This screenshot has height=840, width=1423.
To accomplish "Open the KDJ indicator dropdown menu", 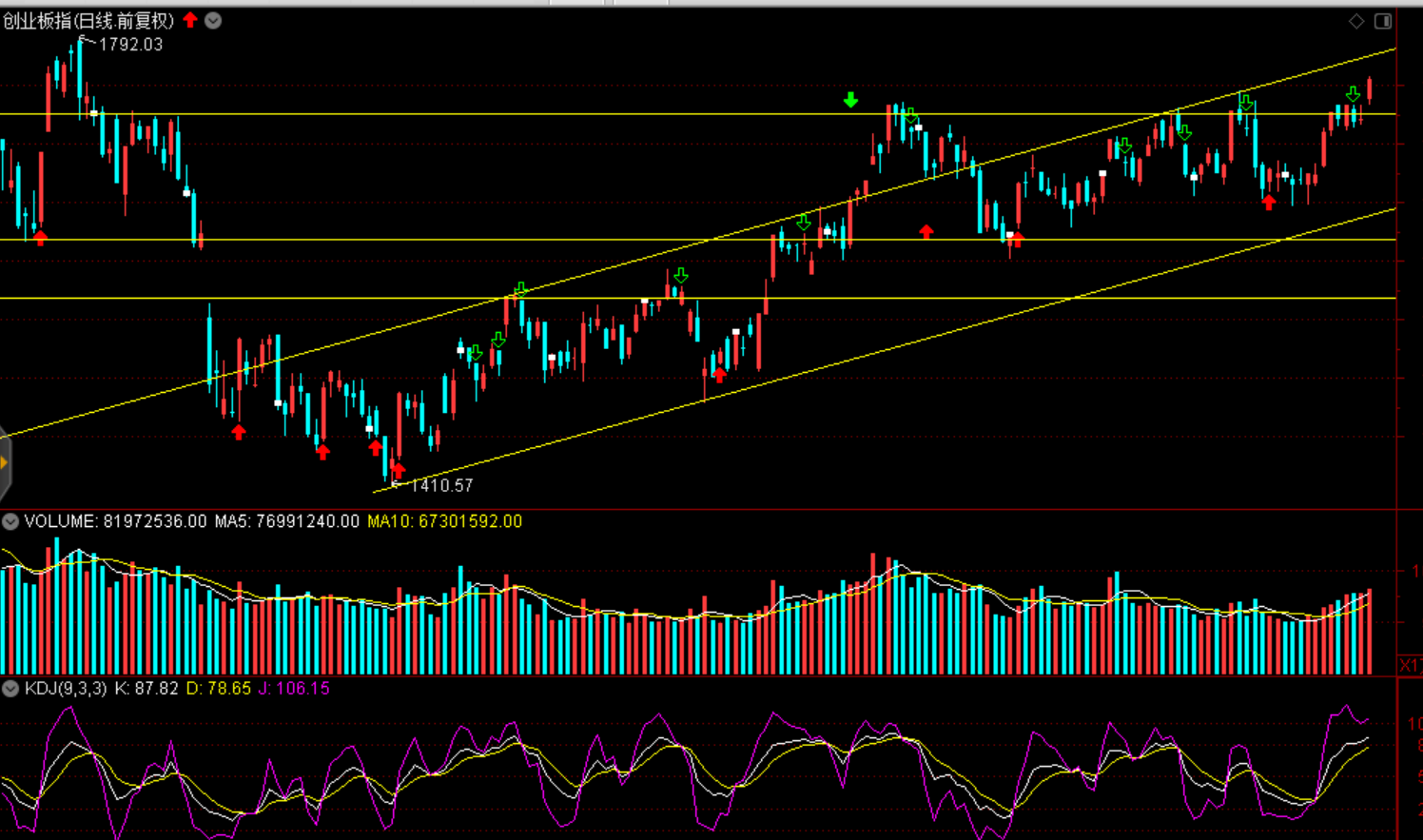I will coord(10,688).
